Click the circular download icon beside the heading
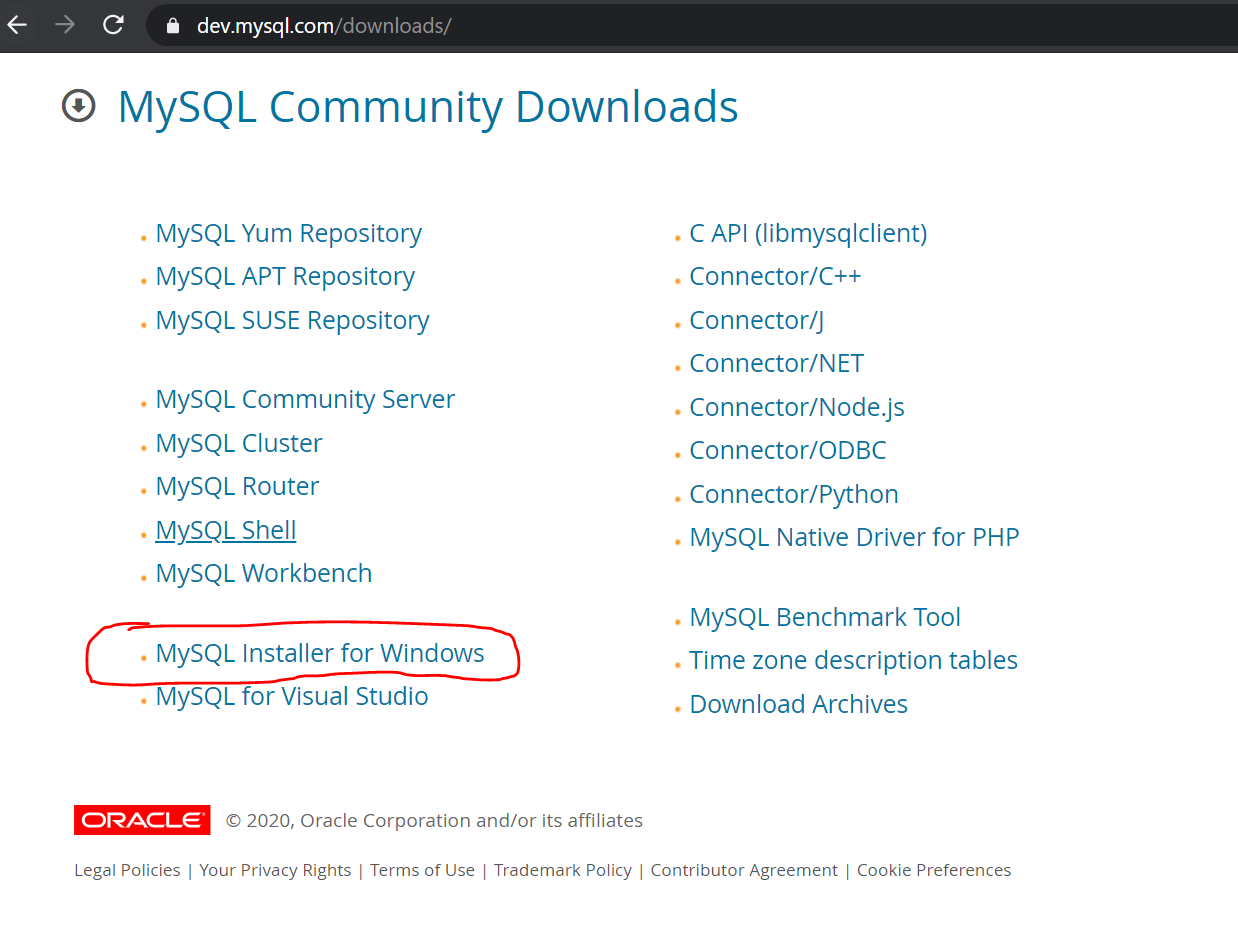The height and width of the screenshot is (928, 1238). (79, 105)
